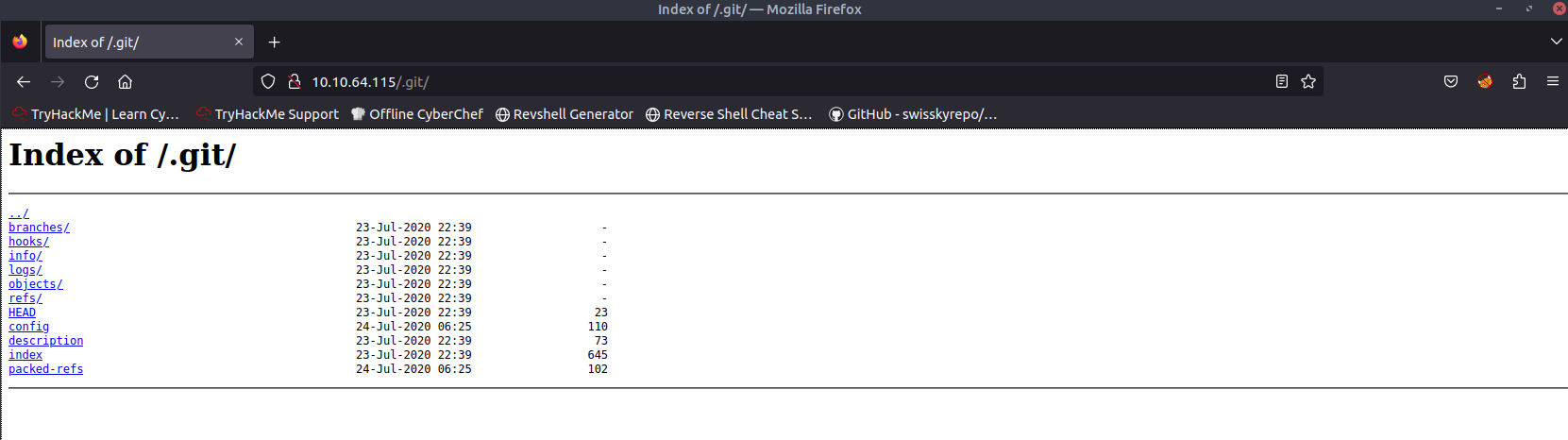This screenshot has height=440, width=1568.
Task: Expand the list all tabs chevron
Action: point(1557,42)
